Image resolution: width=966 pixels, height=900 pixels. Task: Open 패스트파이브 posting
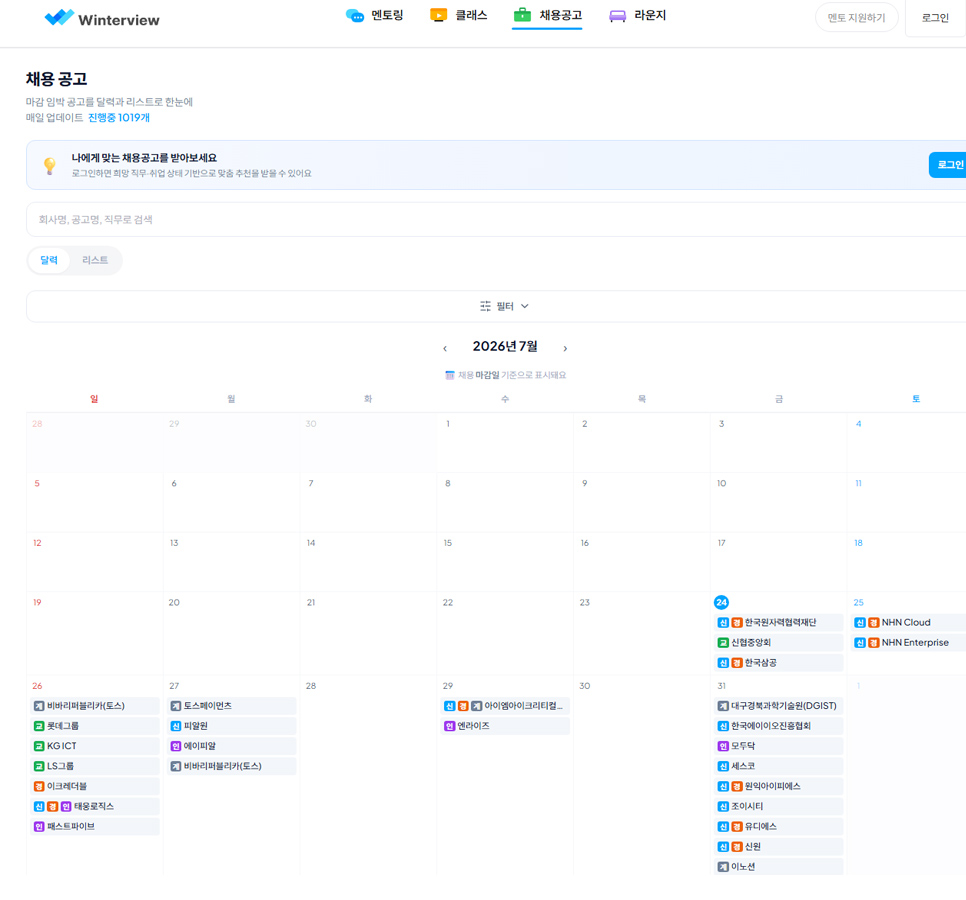(x=95, y=827)
